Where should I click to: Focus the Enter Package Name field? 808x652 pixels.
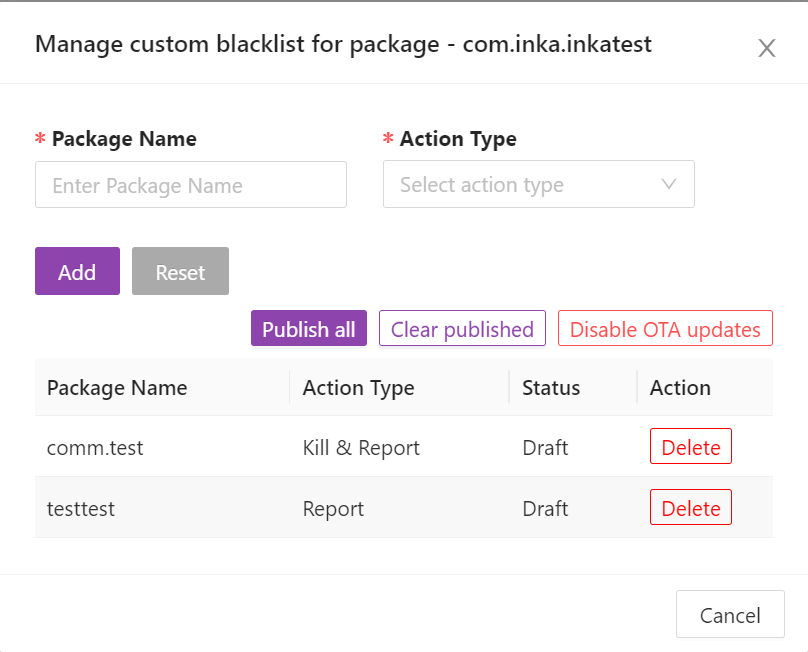click(190, 184)
